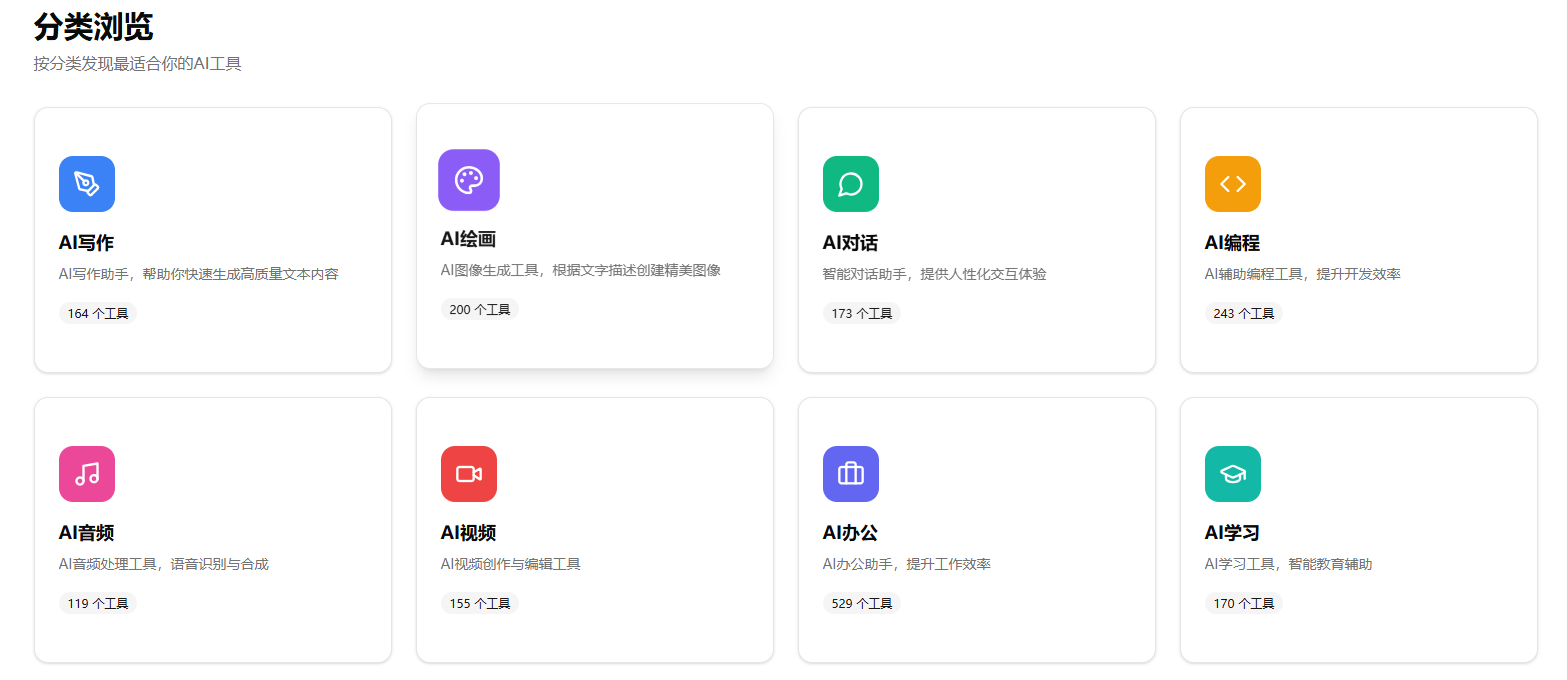The height and width of the screenshot is (680, 1567).
Task: Click the AI编程 code brackets icon
Action: [x=1232, y=184]
